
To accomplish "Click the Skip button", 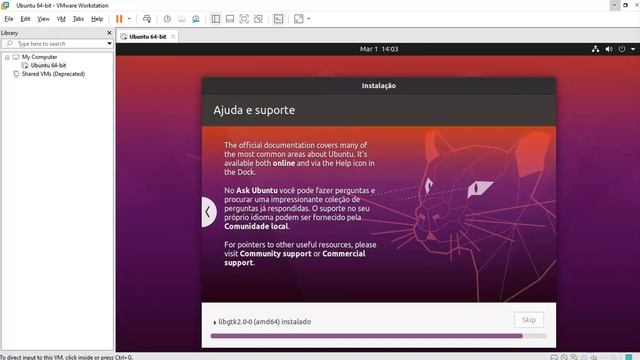I will (x=529, y=320).
